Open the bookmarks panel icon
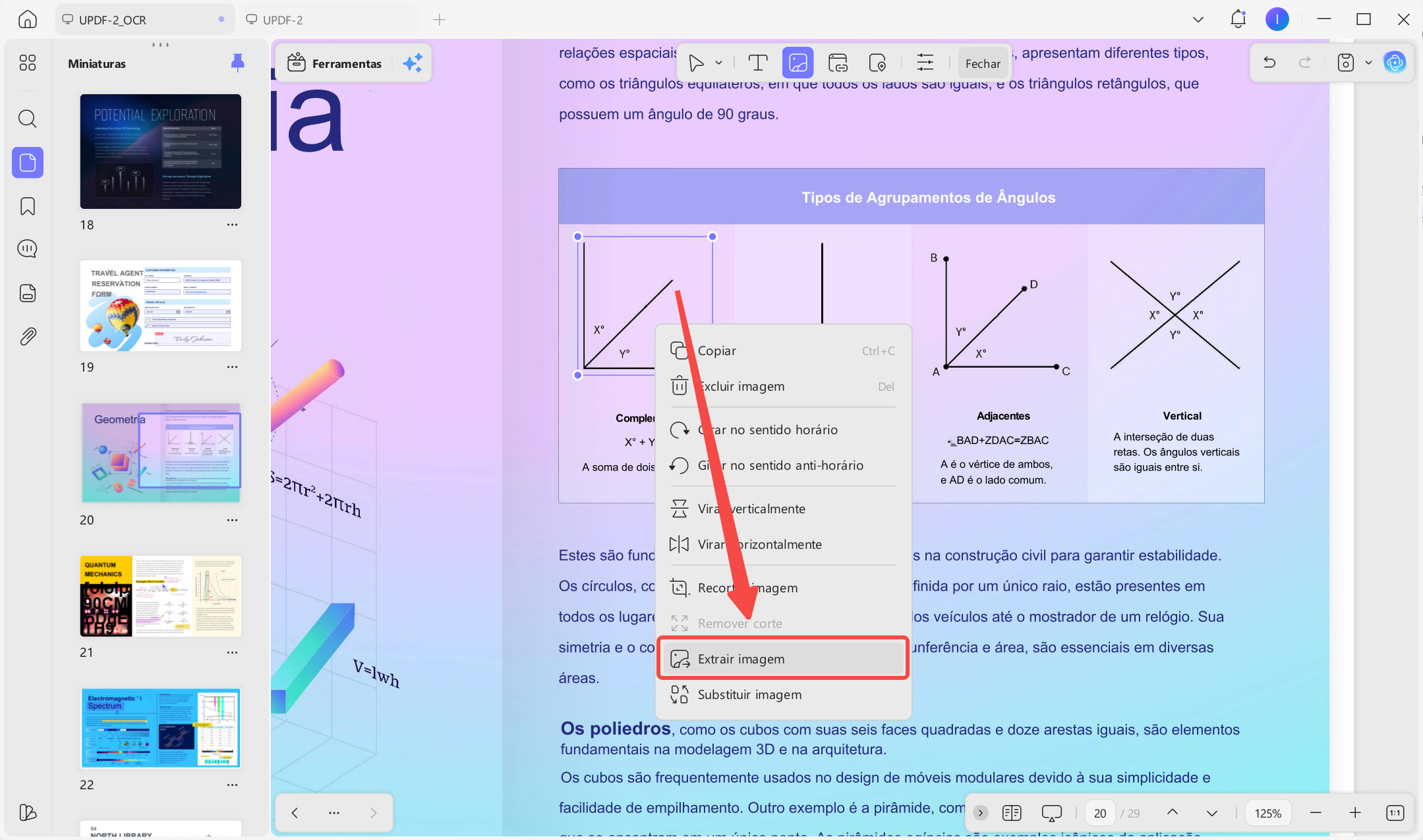Viewport: 1423px width, 840px height. pos(28,206)
